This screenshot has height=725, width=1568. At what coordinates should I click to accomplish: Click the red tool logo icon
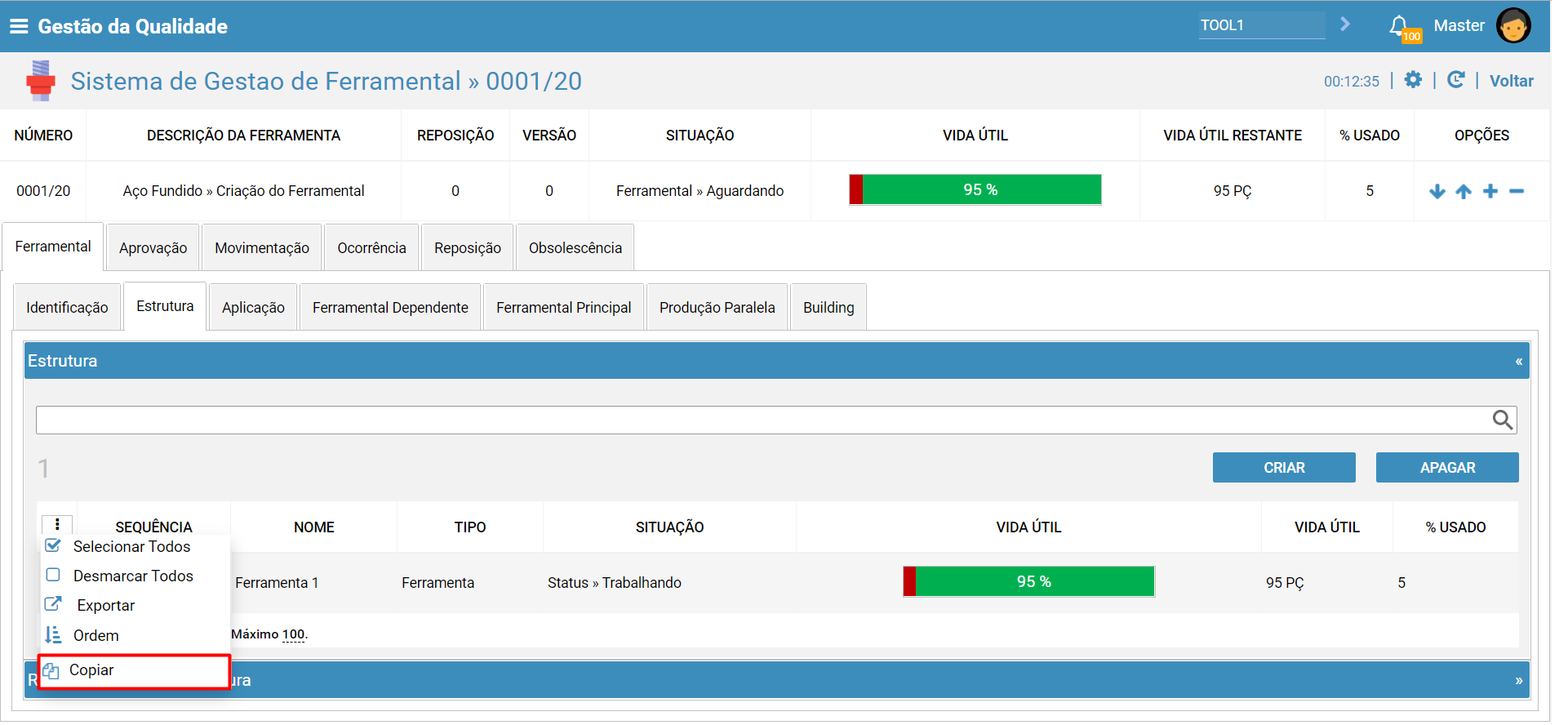click(40, 81)
